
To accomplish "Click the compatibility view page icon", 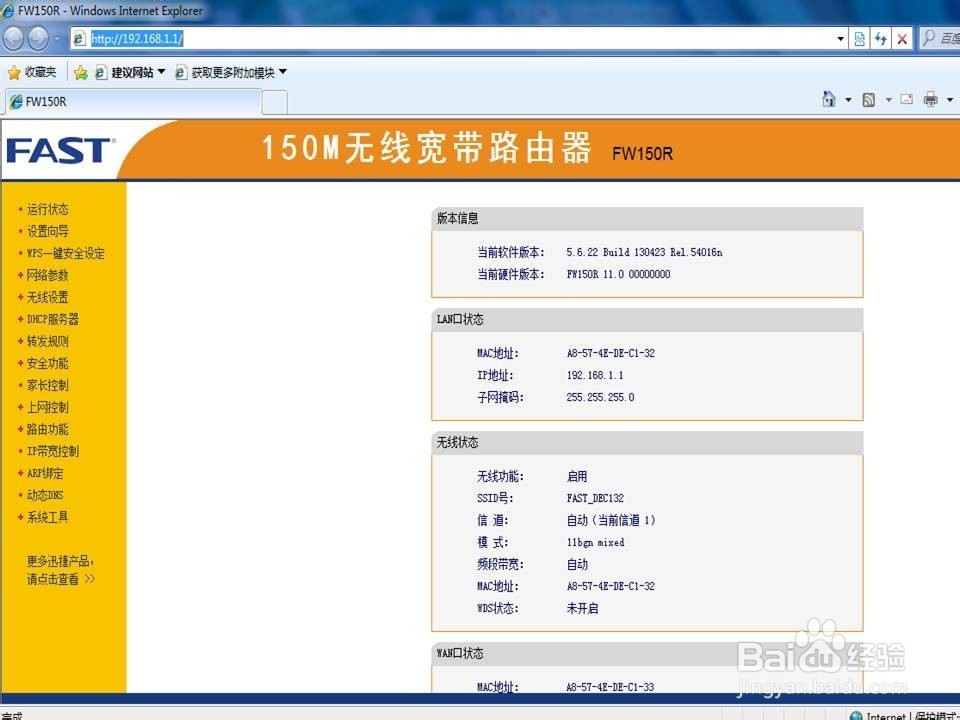I will [860, 39].
